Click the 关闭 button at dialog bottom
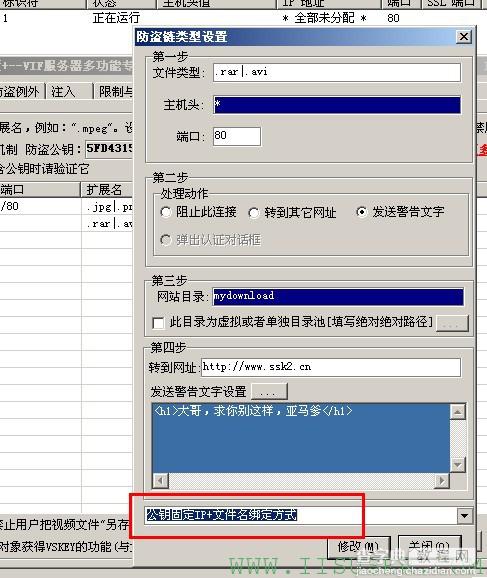The width and height of the screenshot is (487, 578). pyautogui.click(x=430, y=546)
